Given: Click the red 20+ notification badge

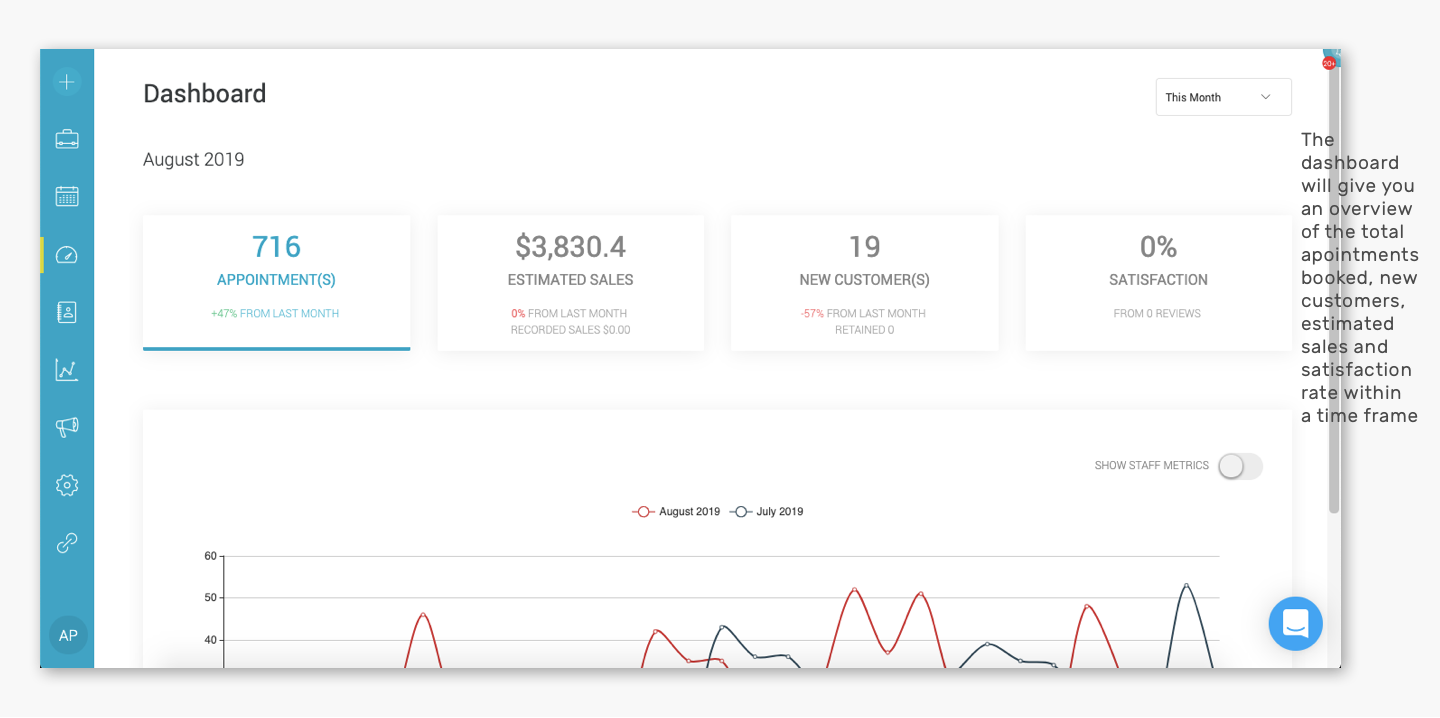Looking at the screenshot, I should click(x=1329, y=63).
